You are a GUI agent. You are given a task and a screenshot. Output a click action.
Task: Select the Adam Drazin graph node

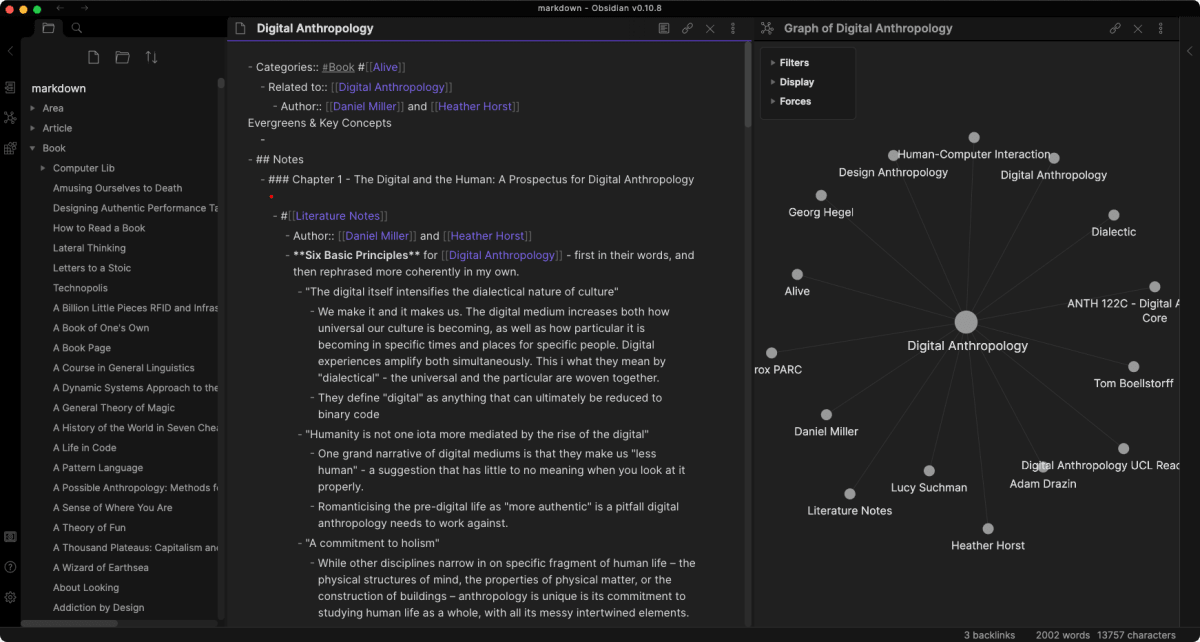(x=1043, y=467)
